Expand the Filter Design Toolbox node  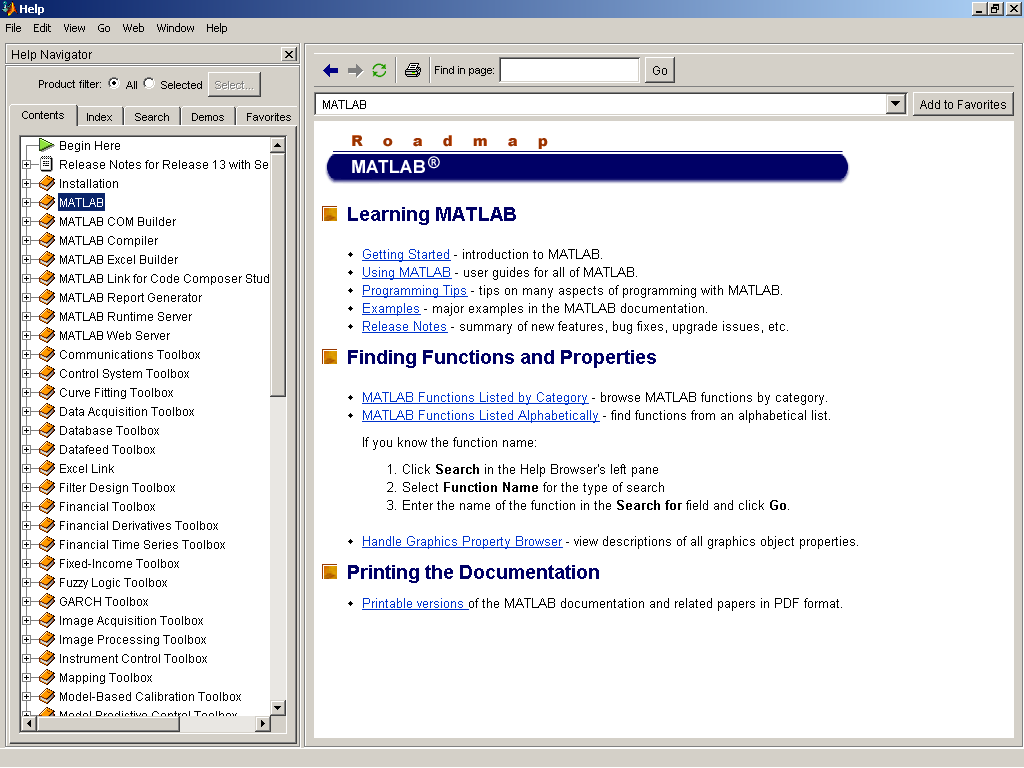click(x=27, y=487)
